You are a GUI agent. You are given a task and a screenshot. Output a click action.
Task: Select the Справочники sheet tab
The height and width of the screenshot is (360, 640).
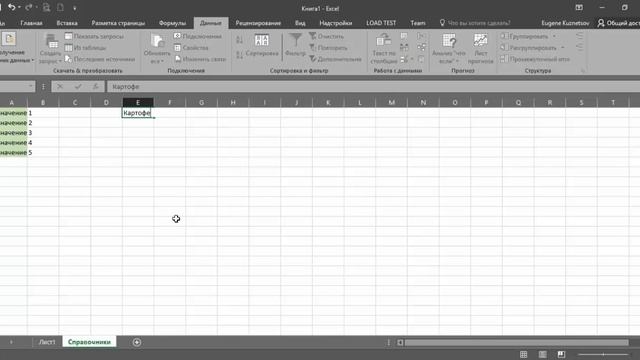tap(89, 342)
